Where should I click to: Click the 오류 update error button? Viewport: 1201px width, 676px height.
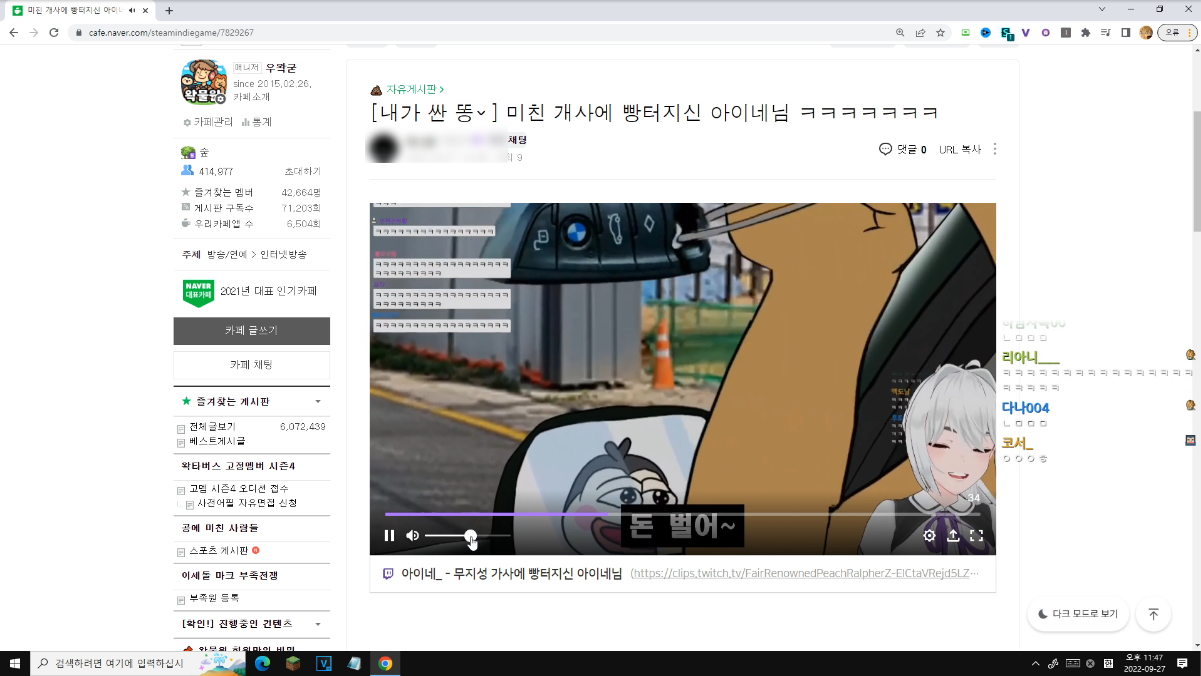click(1177, 32)
